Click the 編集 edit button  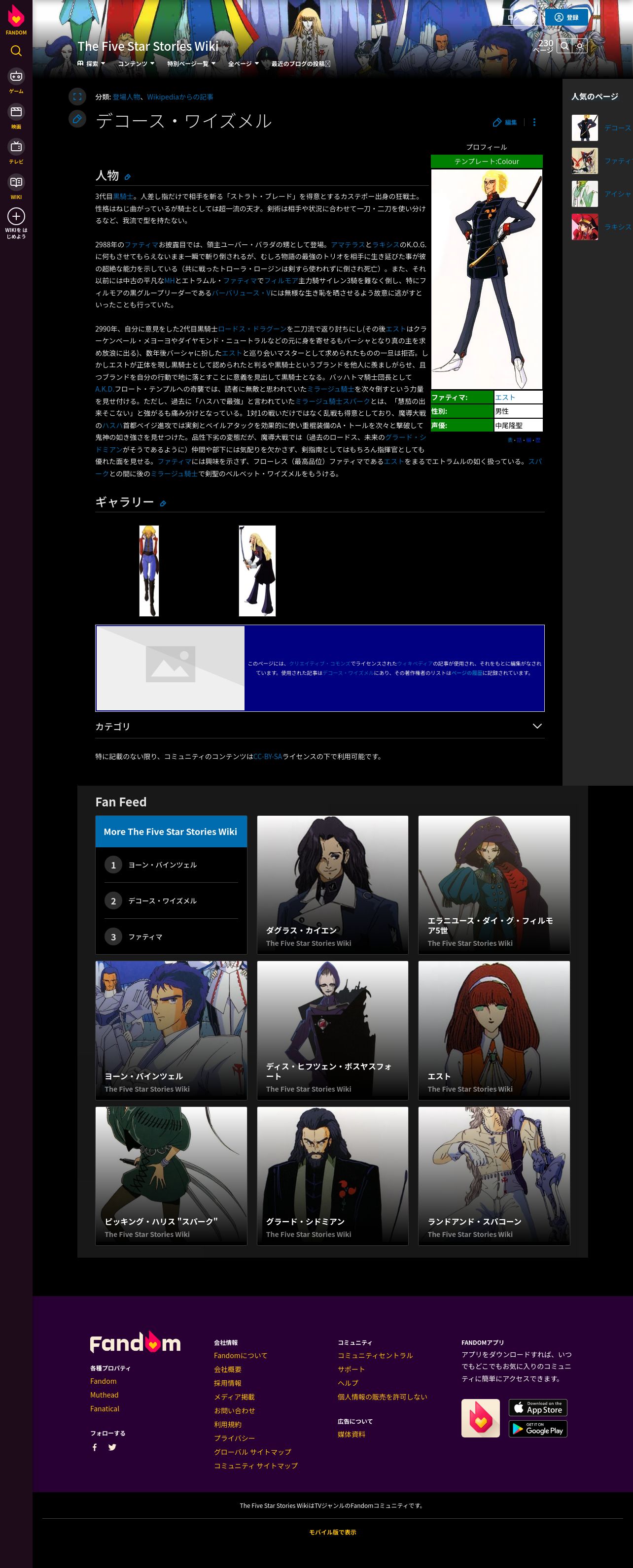tap(505, 122)
